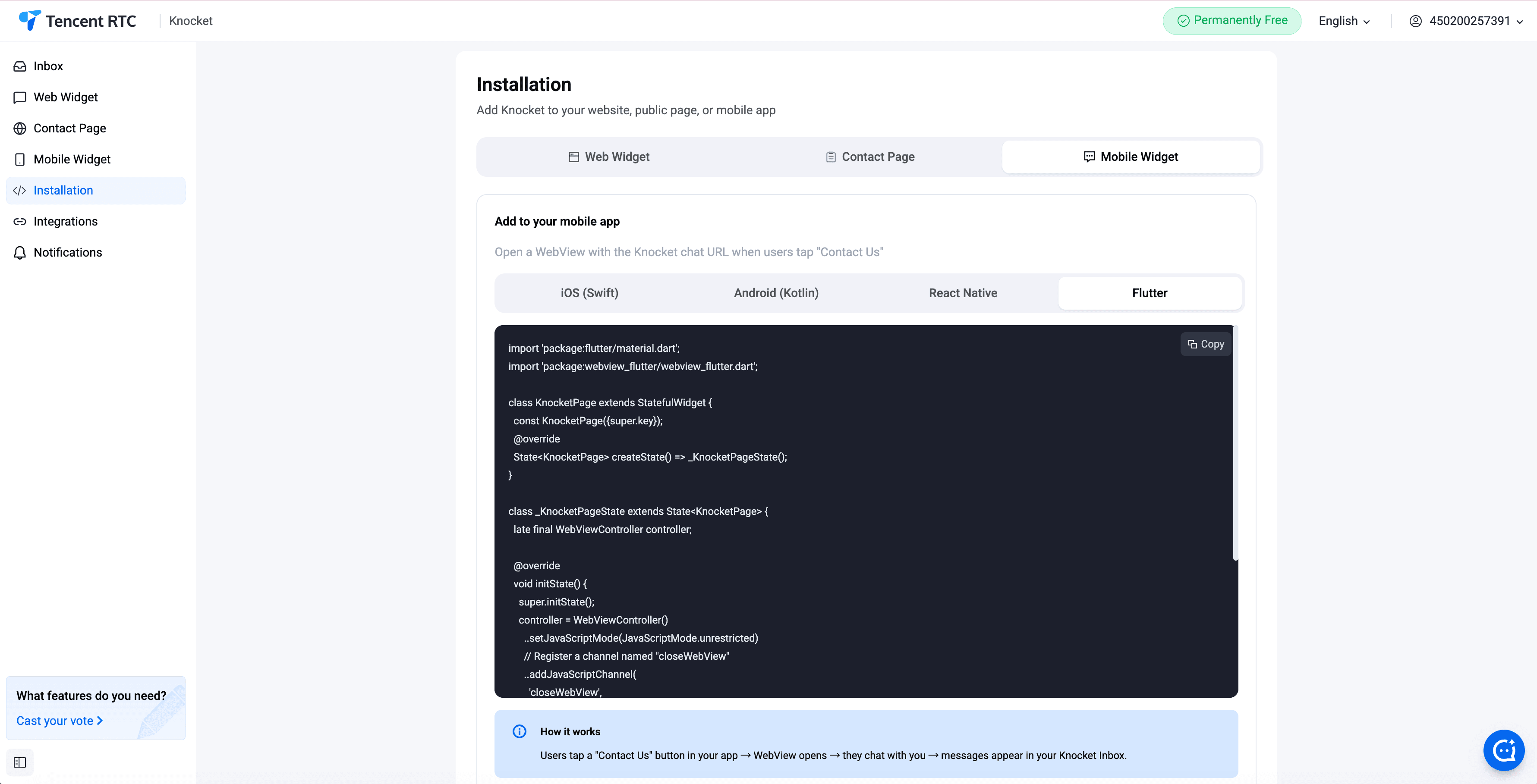Select the Flutter code tab
Viewport: 1537px width, 784px height.
(x=1150, y=293)
